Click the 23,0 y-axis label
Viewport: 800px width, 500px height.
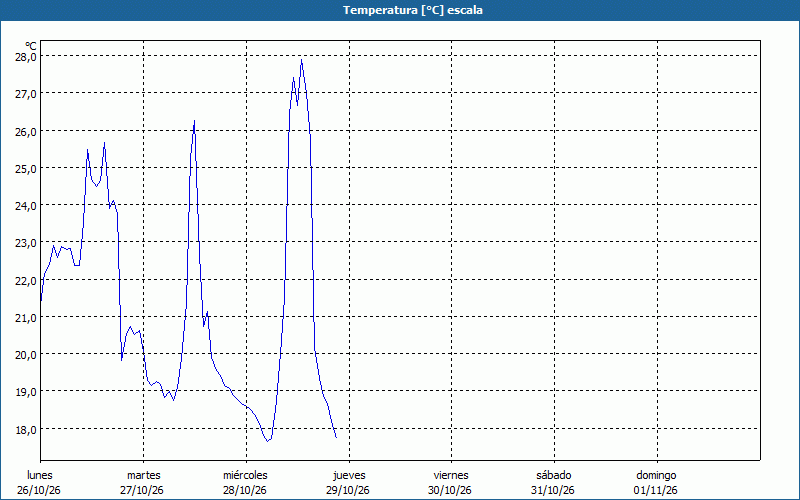tap(26, 243)
